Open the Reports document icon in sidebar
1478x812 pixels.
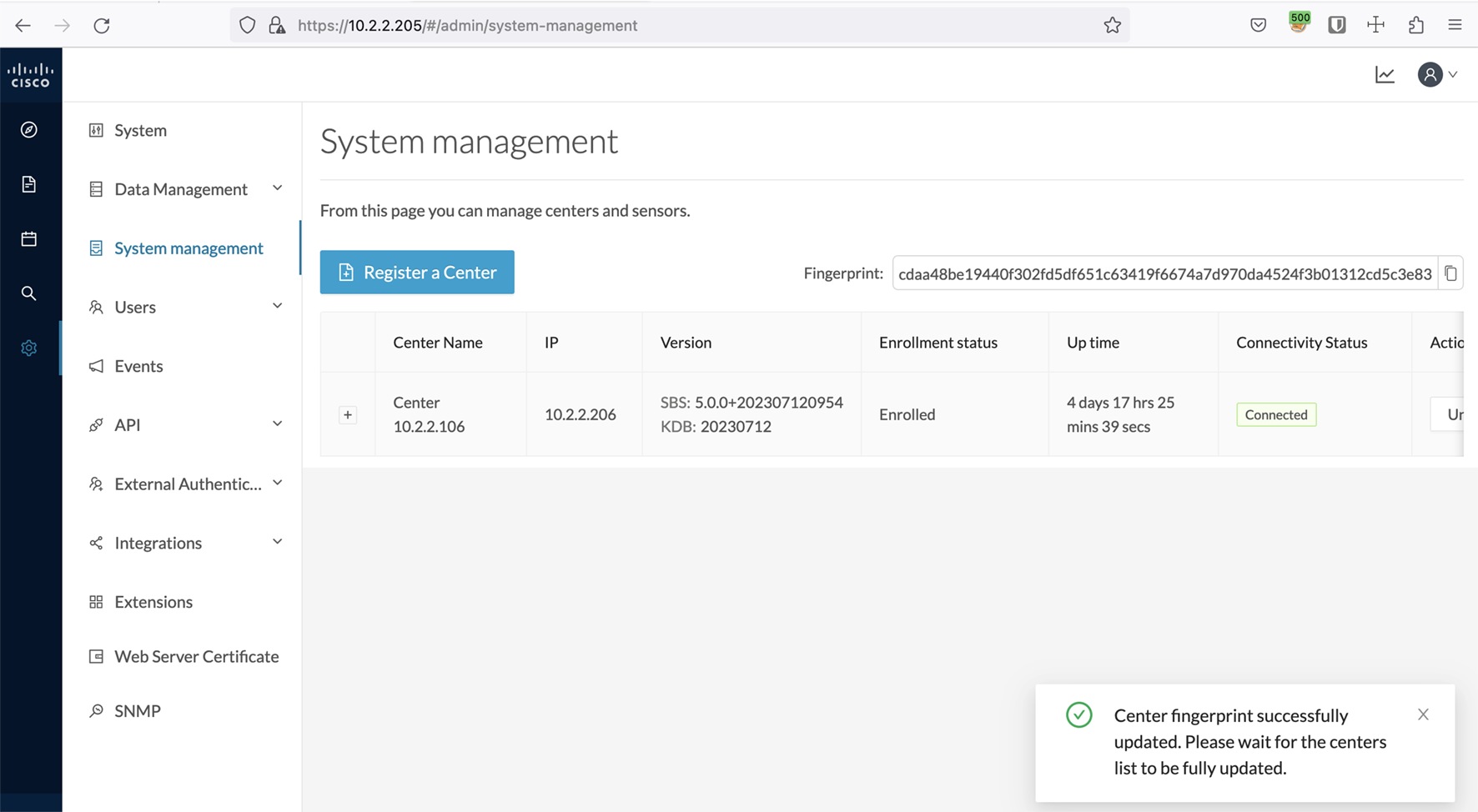click(x=29, y=183)
